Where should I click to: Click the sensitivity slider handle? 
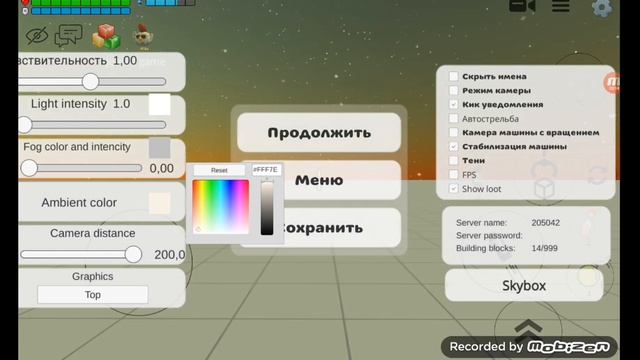91,82
